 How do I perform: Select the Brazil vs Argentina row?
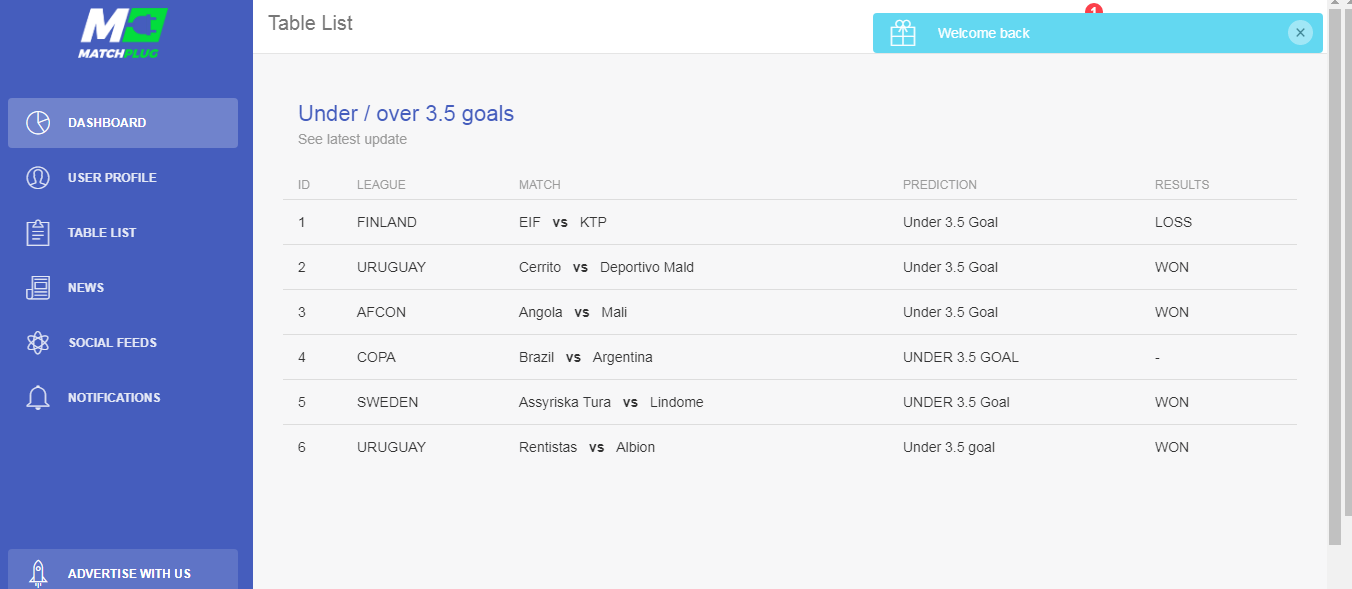tap(790, 357)
